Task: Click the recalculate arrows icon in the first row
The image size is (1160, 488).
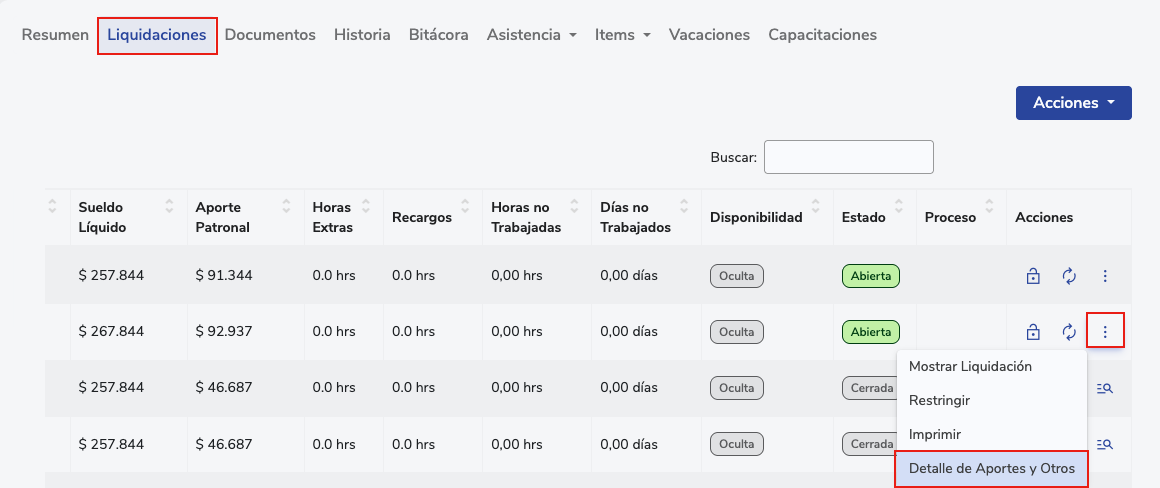Action: click(x=1069, y=276)
